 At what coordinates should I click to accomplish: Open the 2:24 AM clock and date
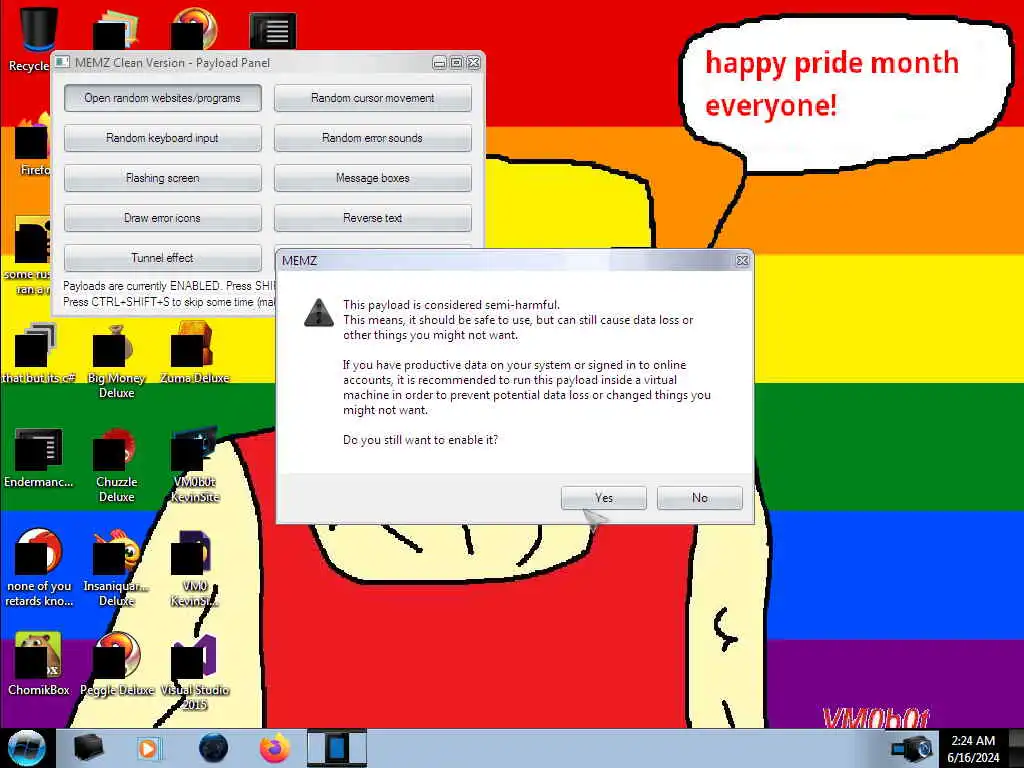973,749
